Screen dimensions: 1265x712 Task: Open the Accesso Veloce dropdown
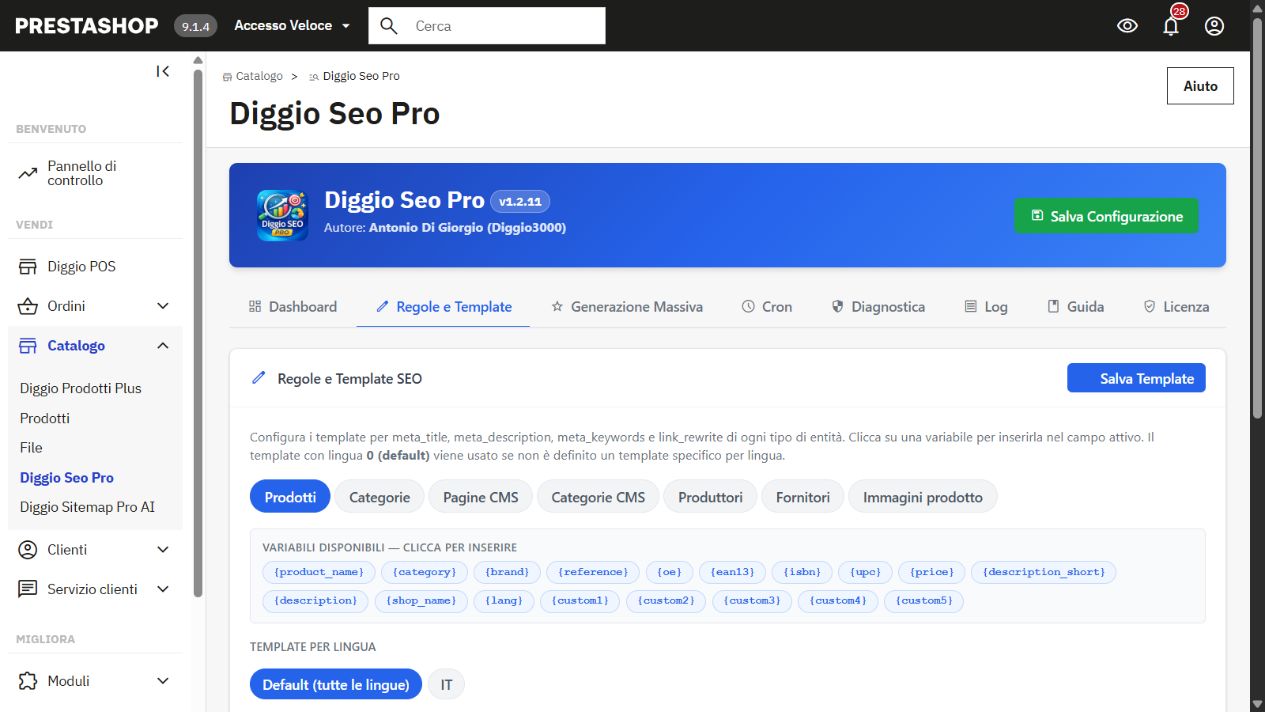pos(292,26)
